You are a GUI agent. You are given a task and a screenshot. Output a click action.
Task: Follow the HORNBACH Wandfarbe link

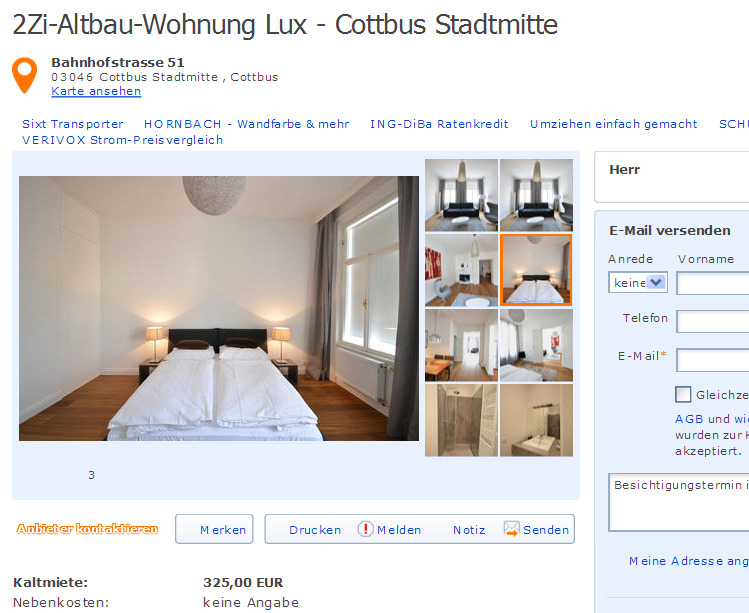click(x=246, y=124)
